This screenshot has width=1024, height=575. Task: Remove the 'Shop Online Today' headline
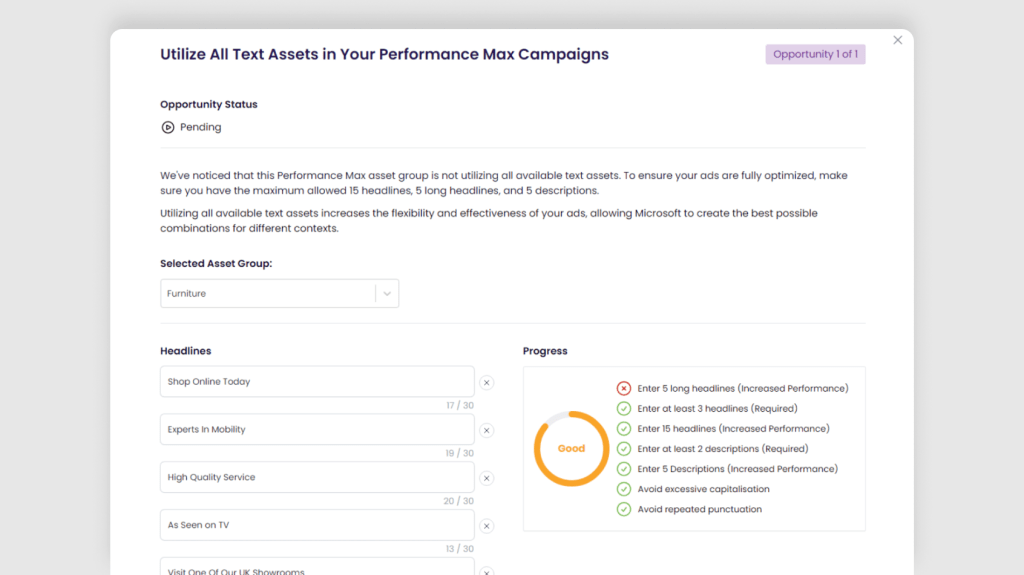(x=487, y=383)
